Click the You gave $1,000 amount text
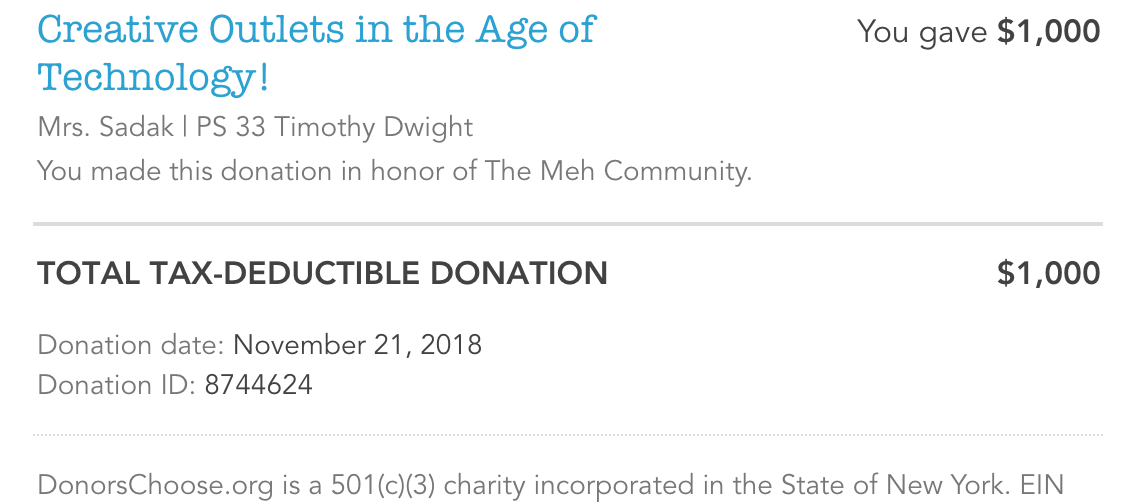The image size is (1142, 502). [978, 32]
